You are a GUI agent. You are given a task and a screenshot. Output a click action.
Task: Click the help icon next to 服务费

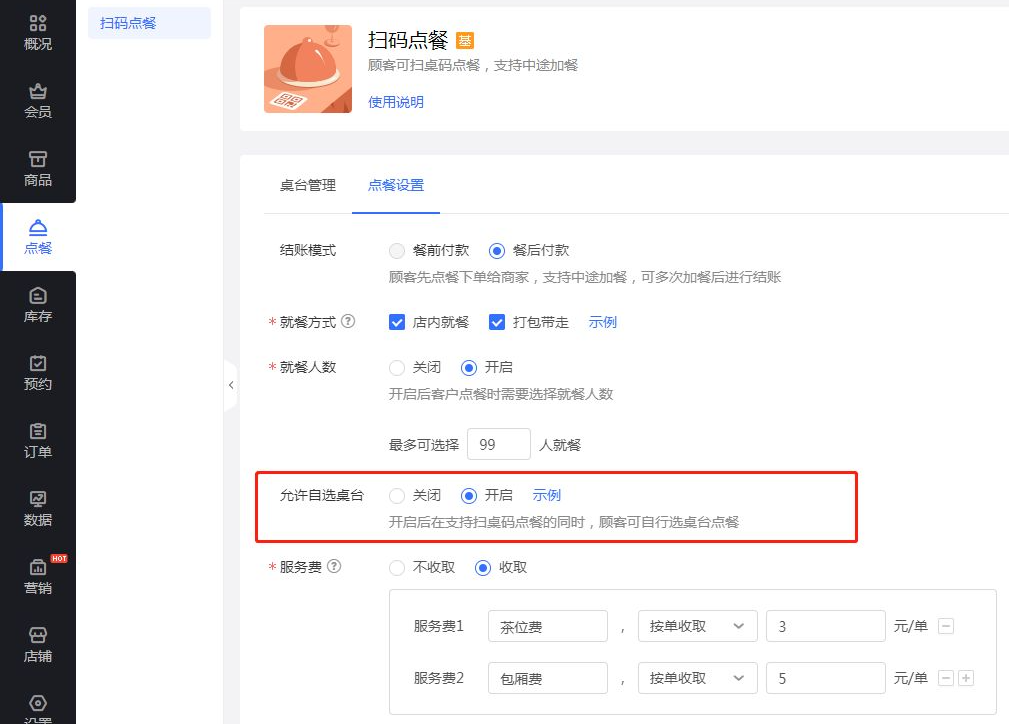pyautogui.click(x=334, y=566)
